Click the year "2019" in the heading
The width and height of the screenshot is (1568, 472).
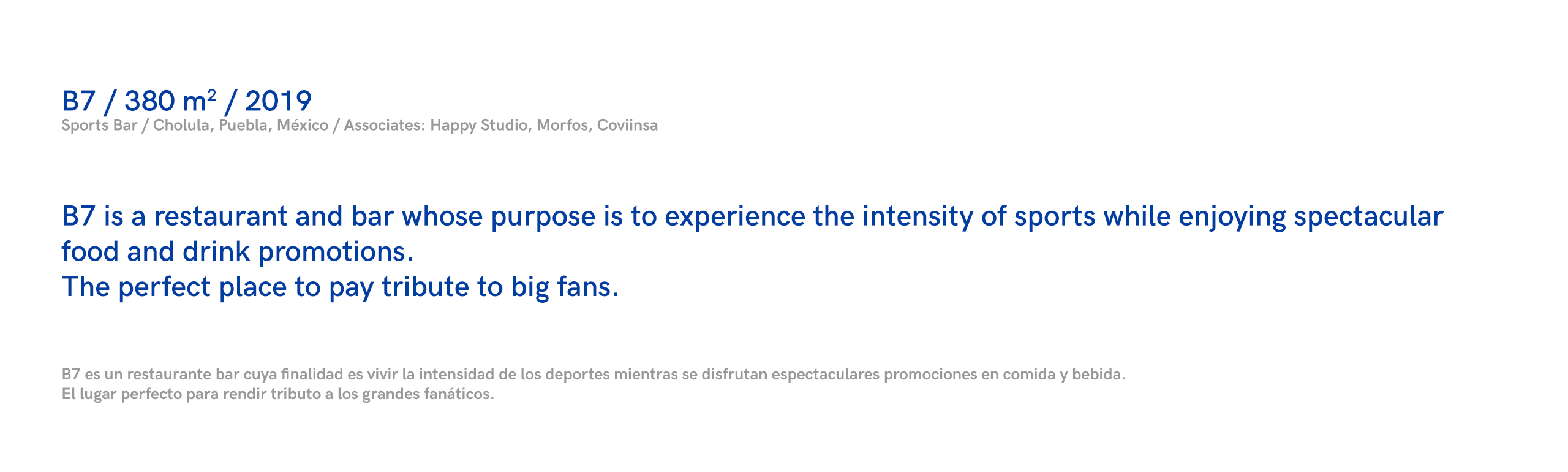[278, 101]
